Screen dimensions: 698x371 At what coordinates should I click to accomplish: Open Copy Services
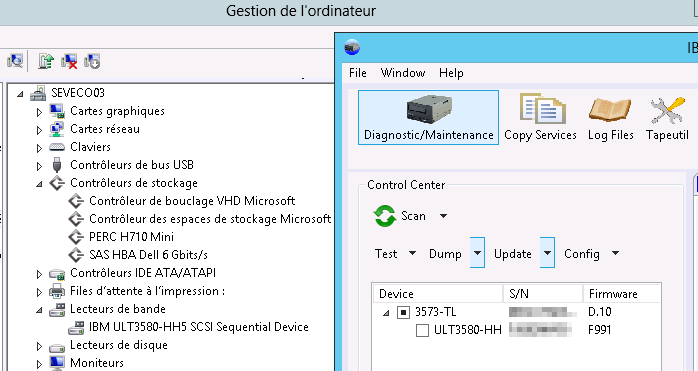pos(540,117)
